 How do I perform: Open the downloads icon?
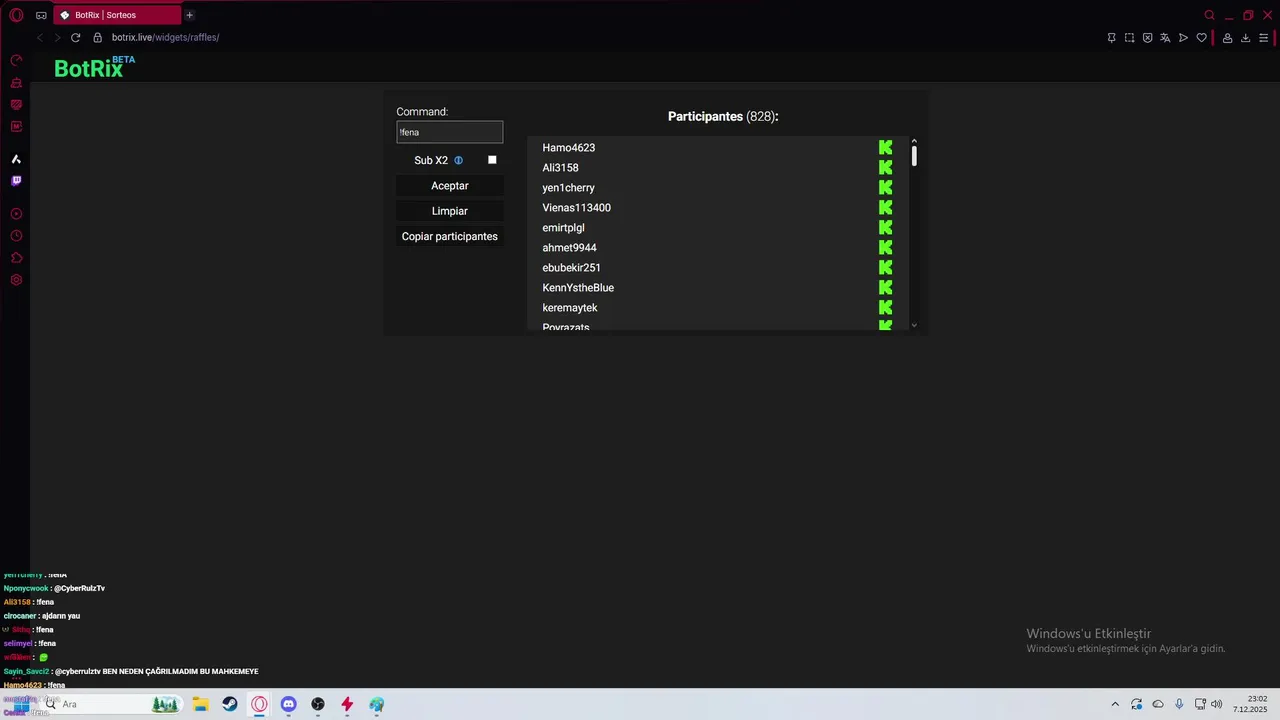(x=1245, y=38)
